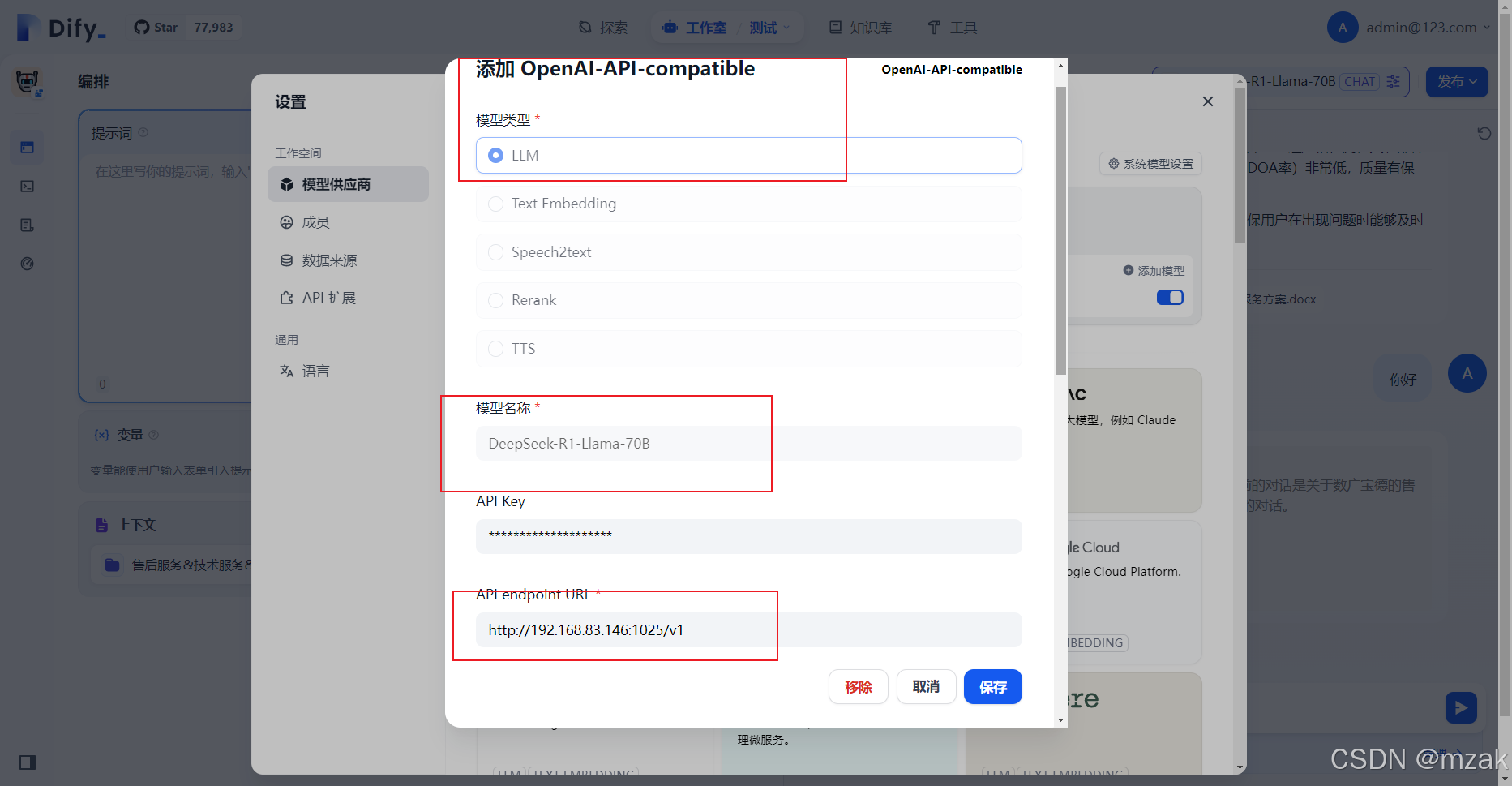The image size is (1512, 786).
Task: Open the API access terminal icon
Action: tap(27, 187)
